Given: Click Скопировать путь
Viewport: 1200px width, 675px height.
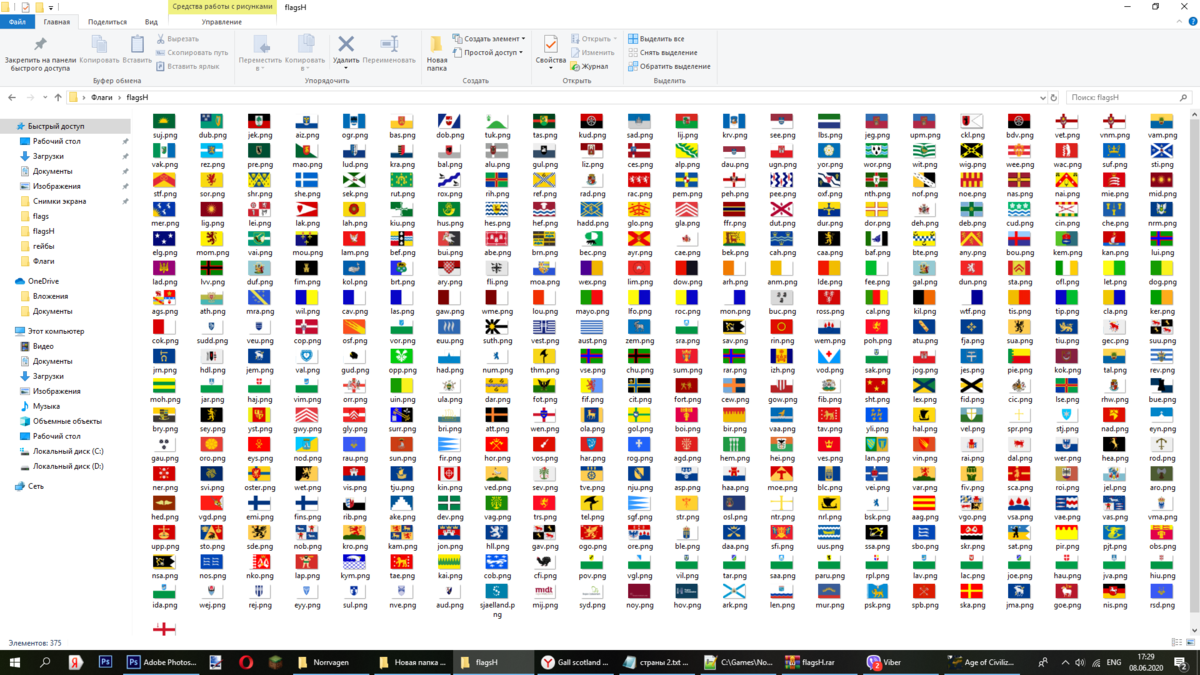Looking at the screenshot, I should pyautogui.click(x=191, y=52).
